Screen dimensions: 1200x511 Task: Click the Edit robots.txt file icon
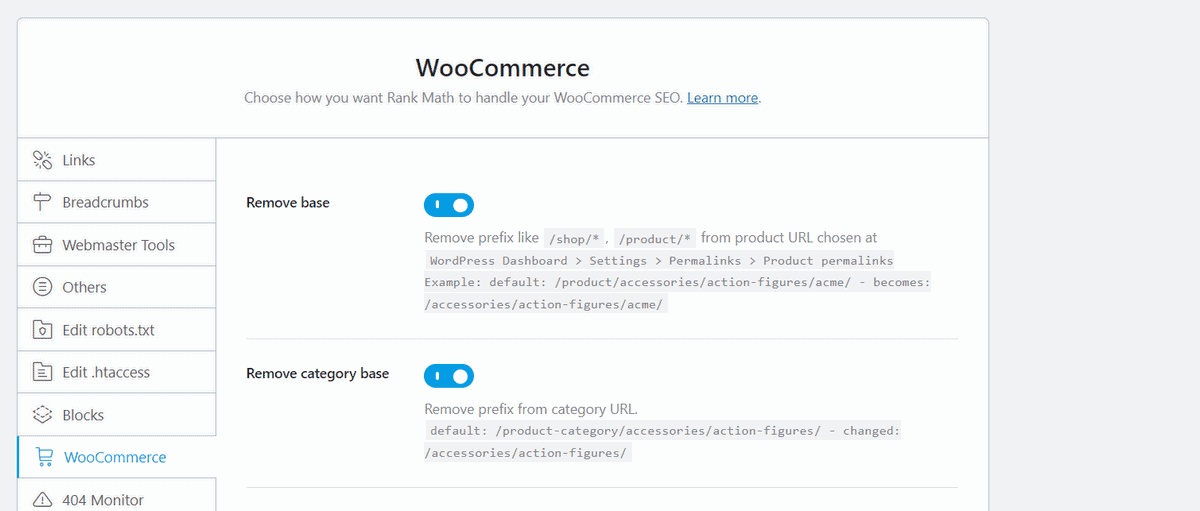(x=42, y=330)
